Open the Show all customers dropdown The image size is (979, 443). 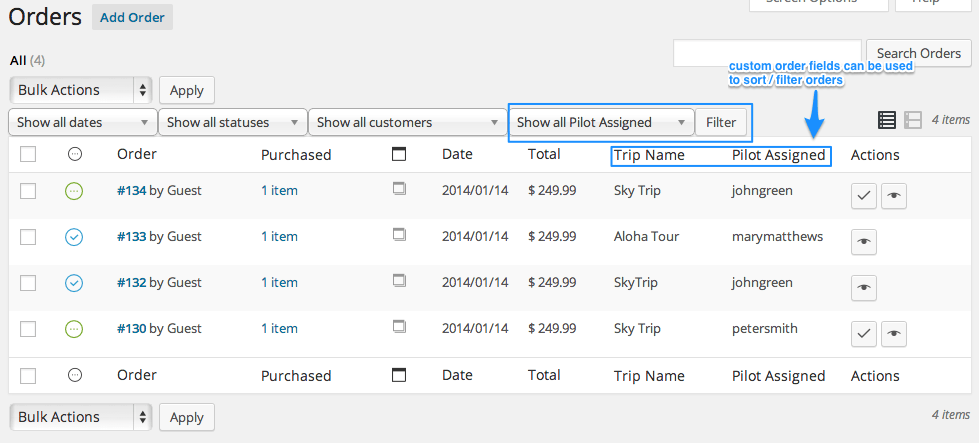coord(408,122)
